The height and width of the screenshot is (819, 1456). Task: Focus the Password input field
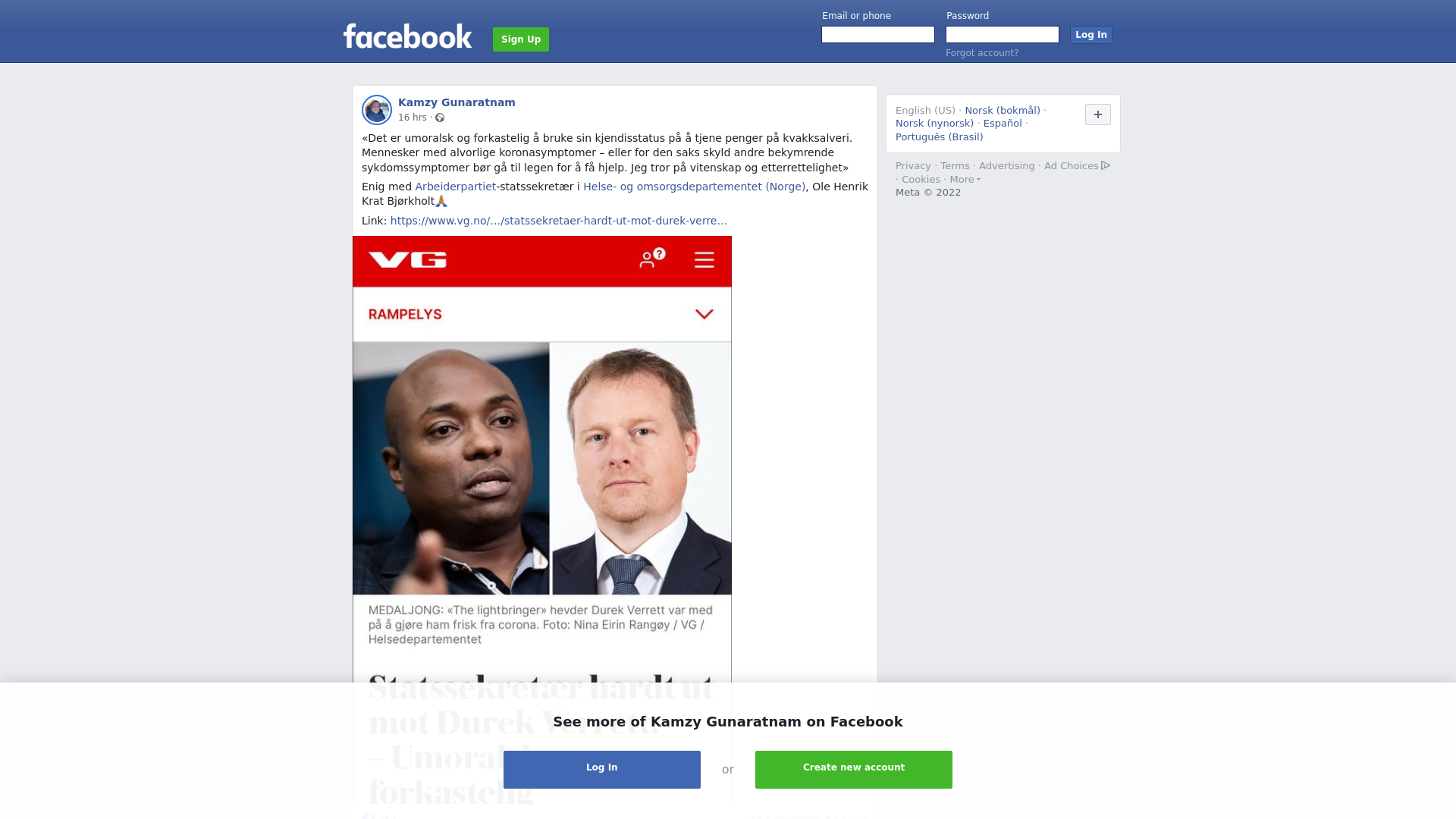point(1003,35)
